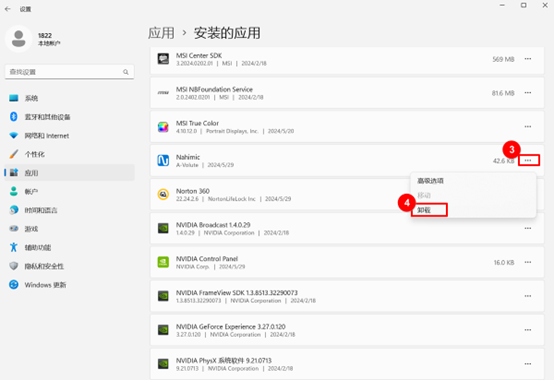This screenshot has width=554, height=380.
Task: Click the NVIDIA Broadcast app icon
Action: click(x=163, y=228)
